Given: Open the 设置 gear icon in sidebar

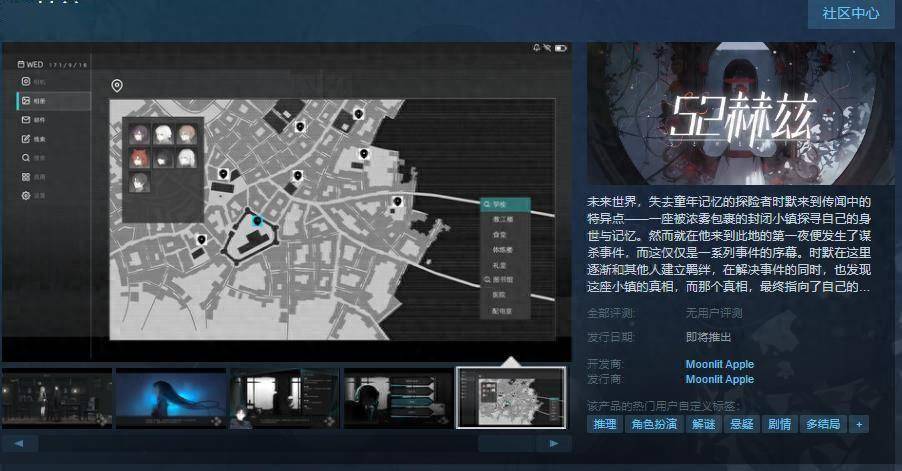Looking at the screenshot, I should [25, 196].
